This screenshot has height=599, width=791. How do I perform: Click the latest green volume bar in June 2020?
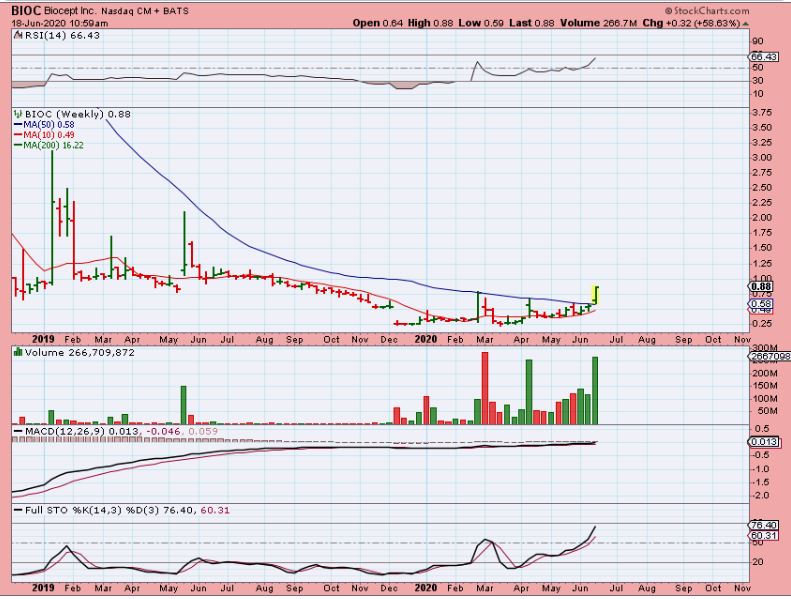(x=595, y=391)
